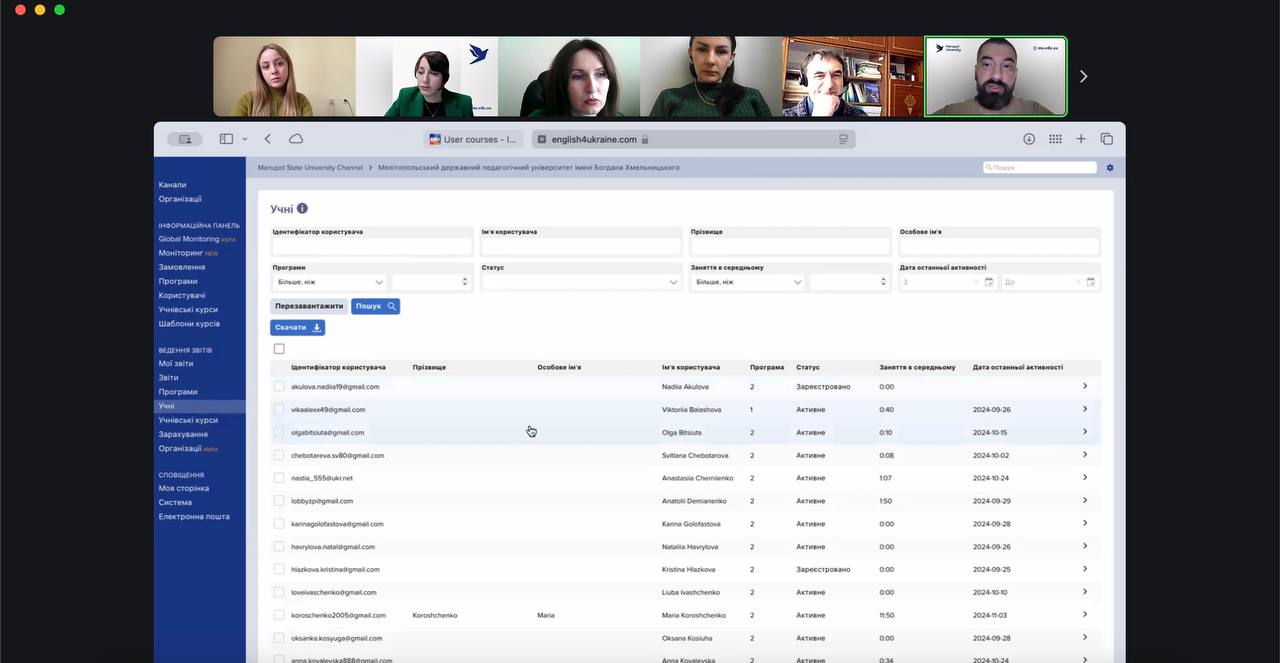Open calendar icon for the До date field
1280x663 pixels.
coord(1091,282)
